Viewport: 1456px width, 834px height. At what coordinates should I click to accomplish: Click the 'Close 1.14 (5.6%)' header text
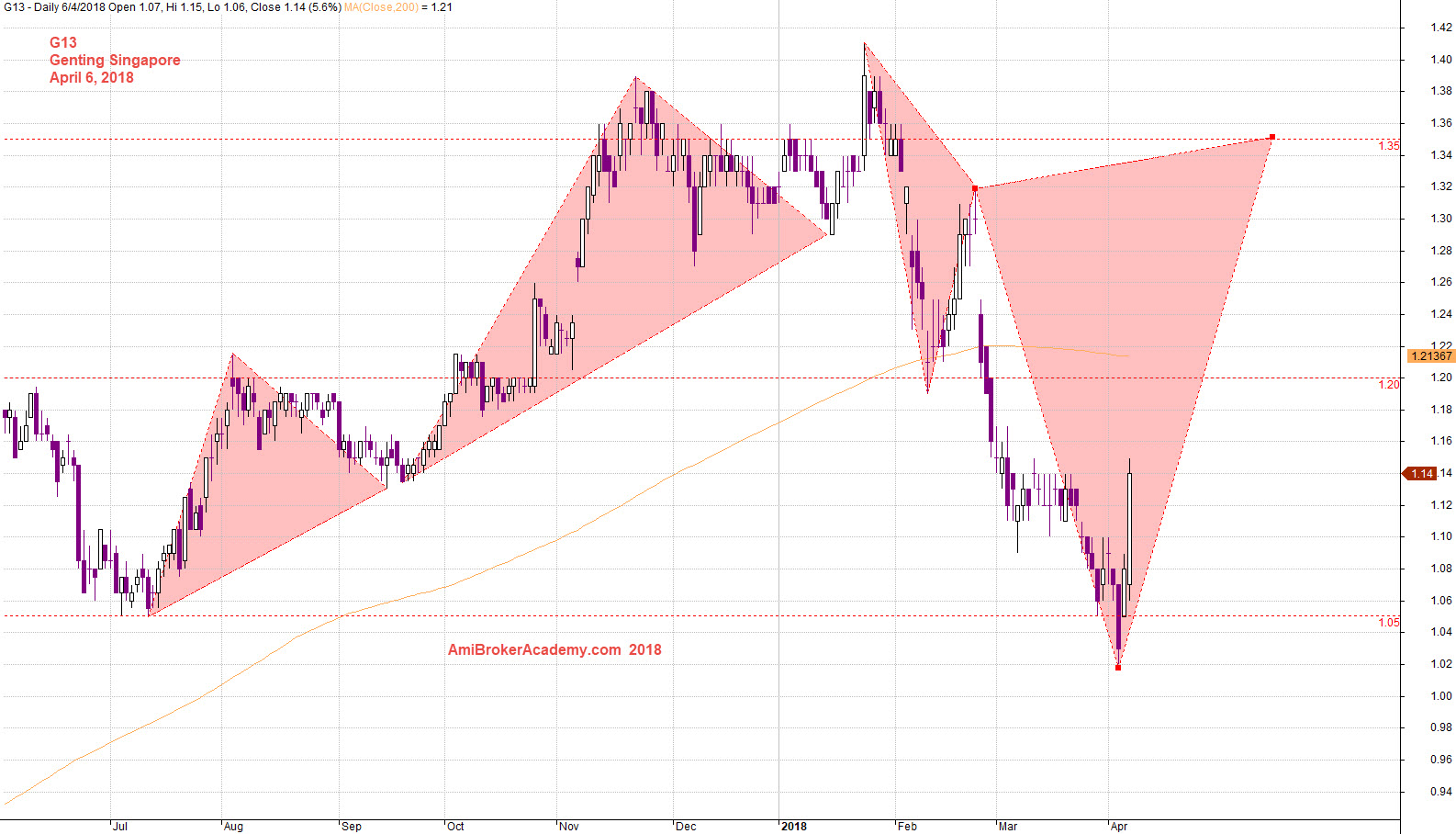[296, 6]
